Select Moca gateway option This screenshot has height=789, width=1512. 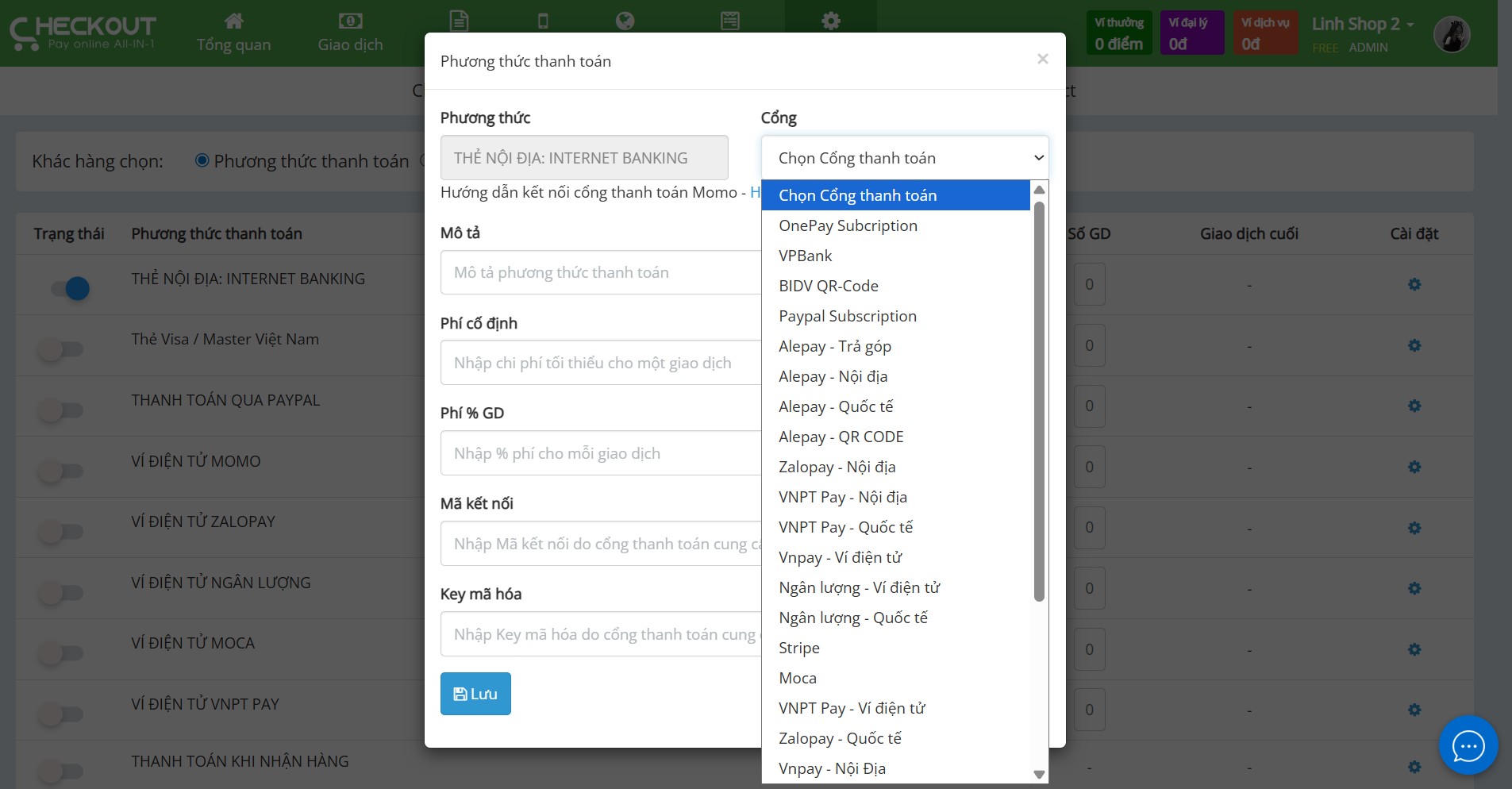click(896, 678)
